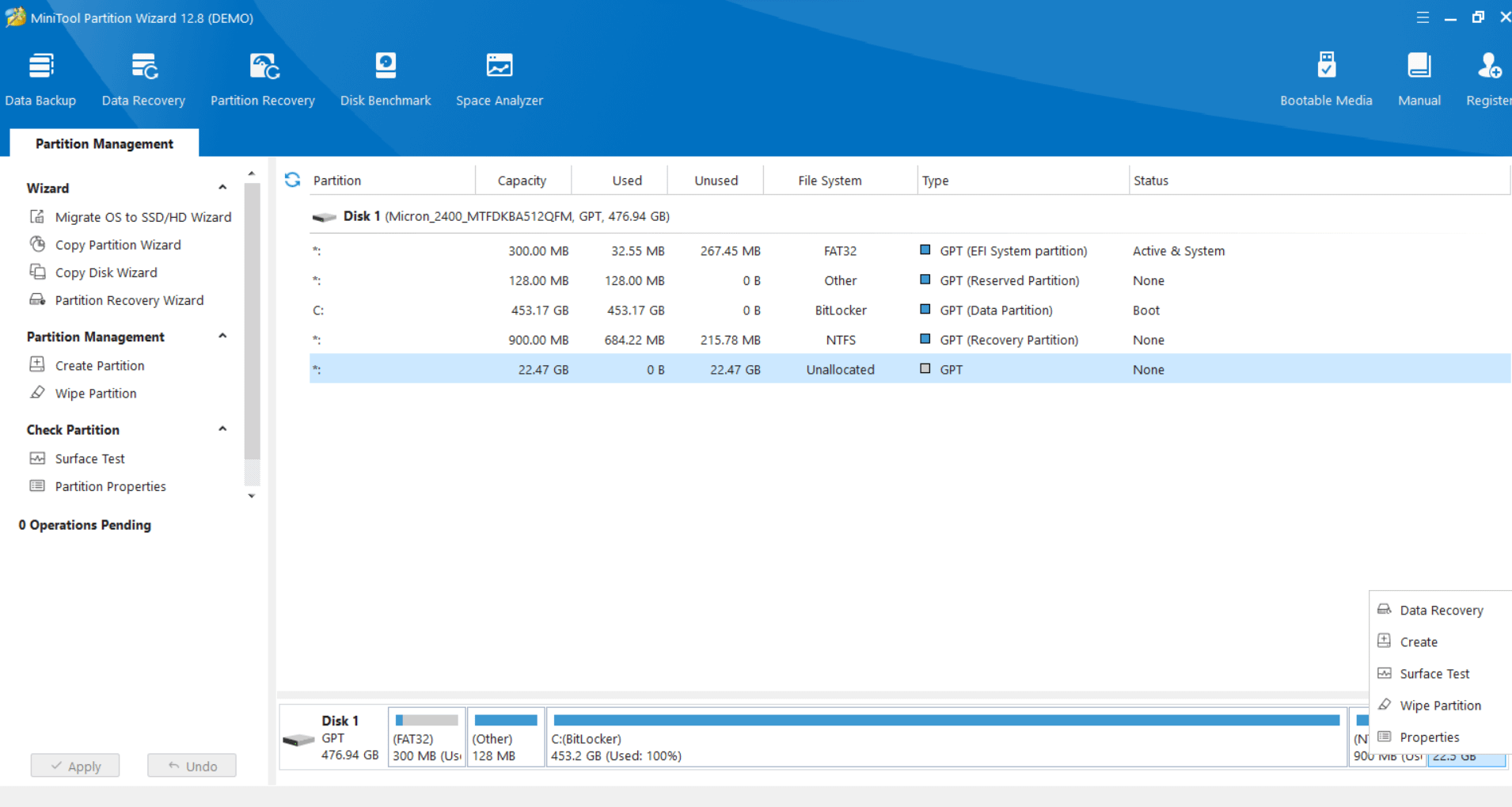Collapse the Partition Management section

click(x=222, y=337)
